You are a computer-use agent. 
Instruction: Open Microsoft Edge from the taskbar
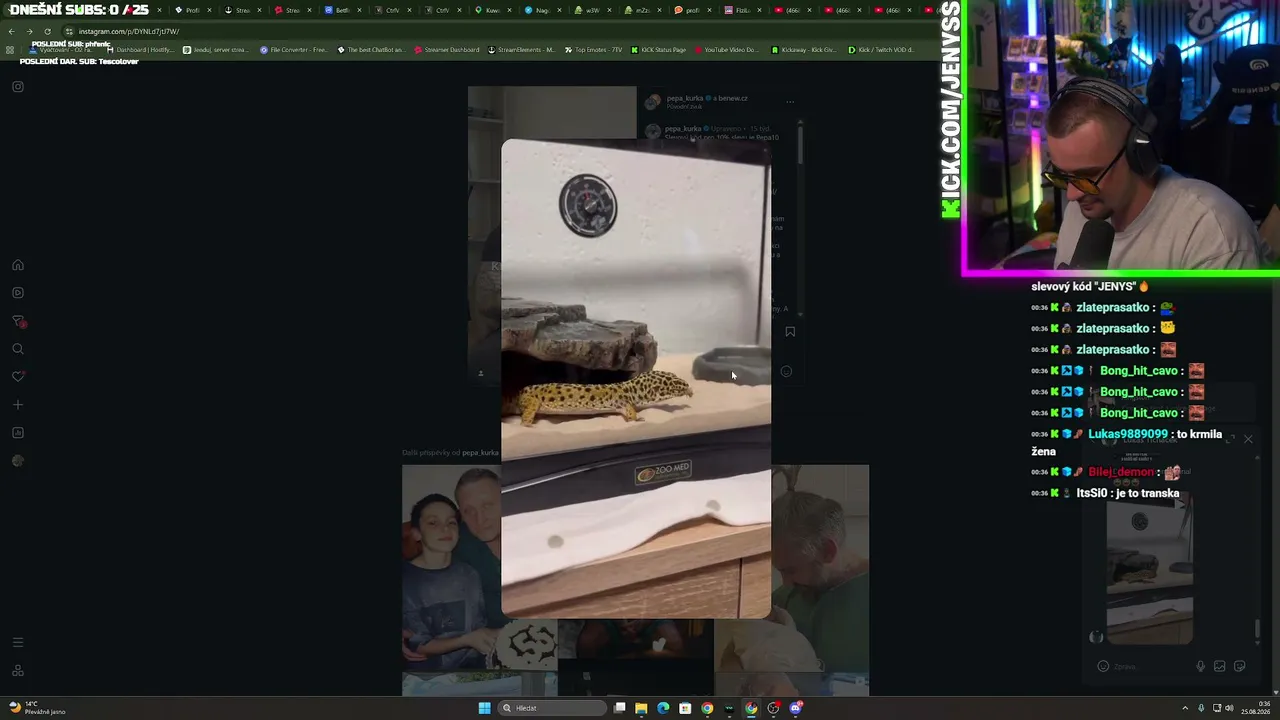663,708
